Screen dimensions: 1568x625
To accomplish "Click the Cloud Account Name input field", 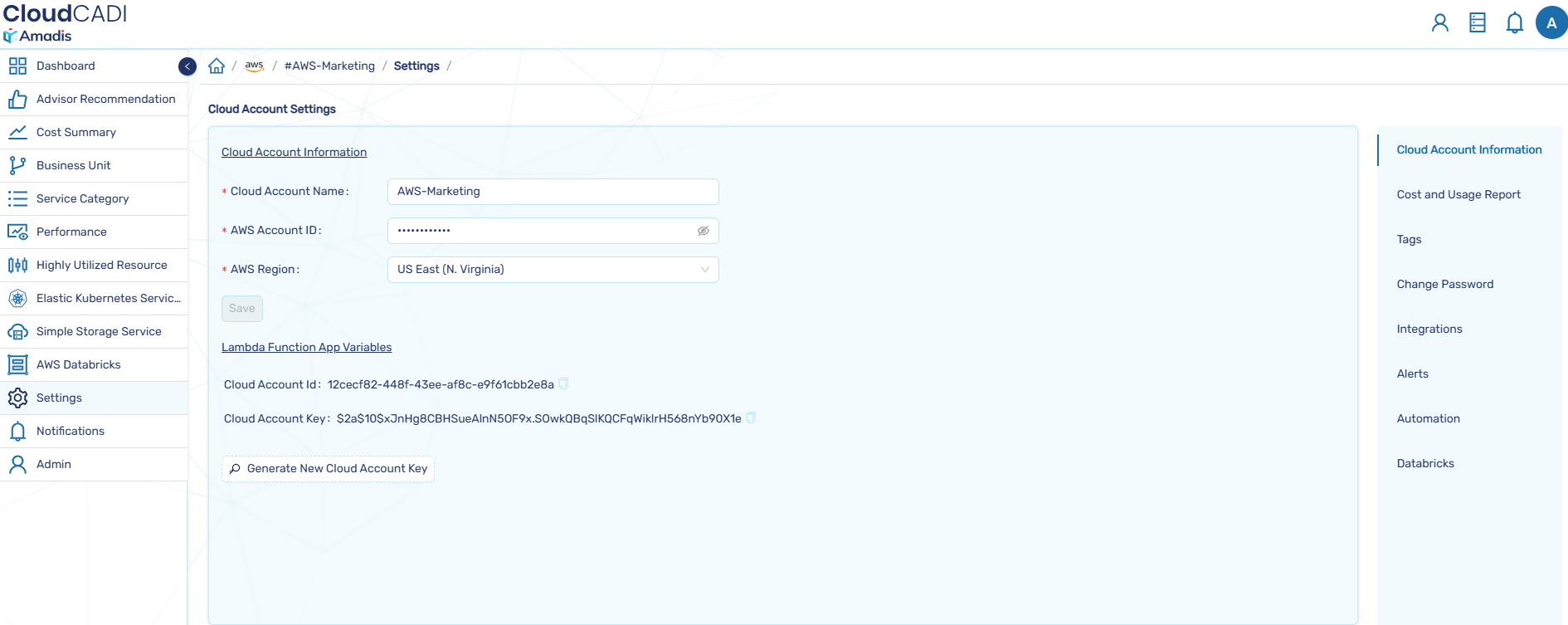I will click(x=553, y=192).
